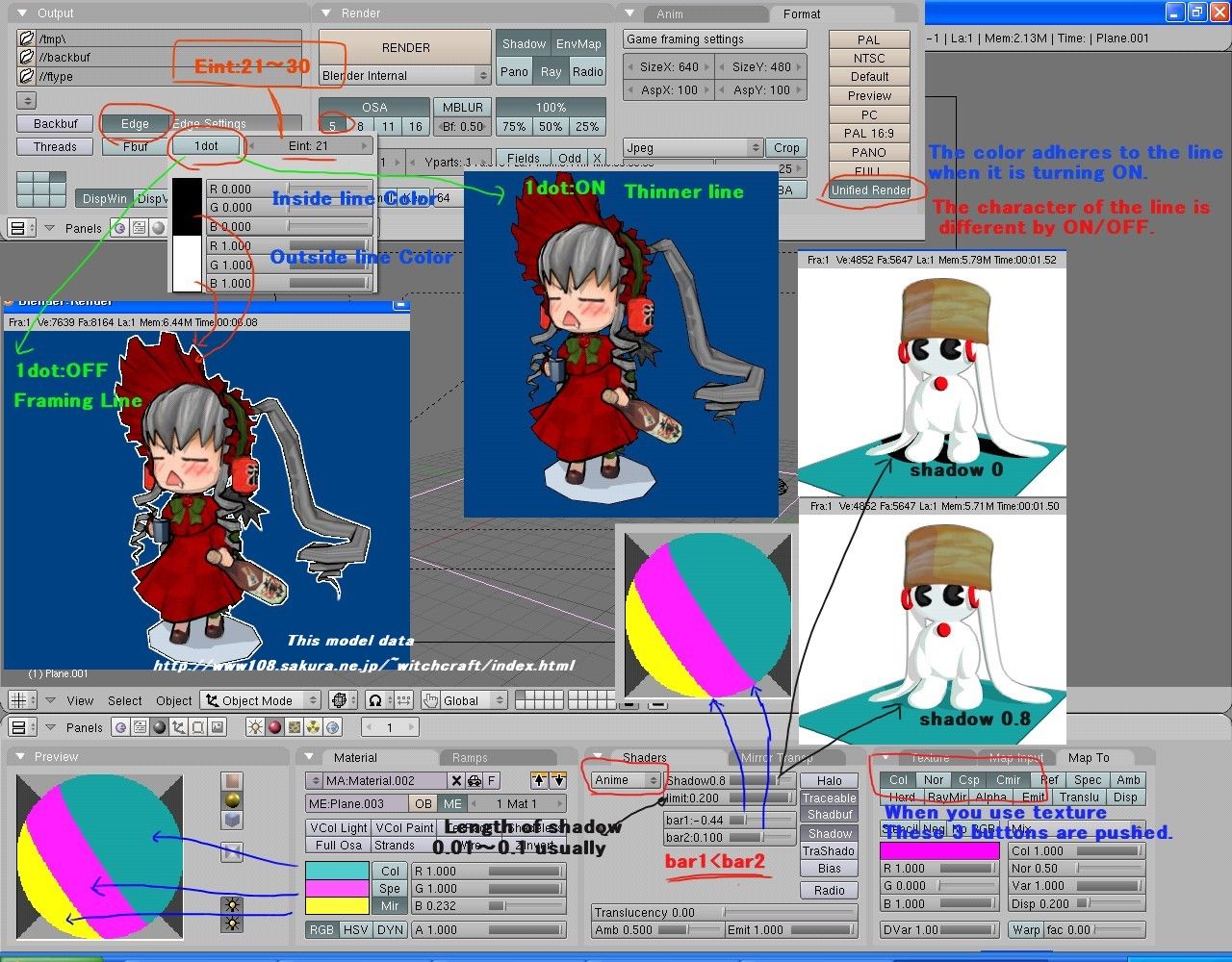Set render size to 75%
1232x962 pixels.
(x=514, y=127)
